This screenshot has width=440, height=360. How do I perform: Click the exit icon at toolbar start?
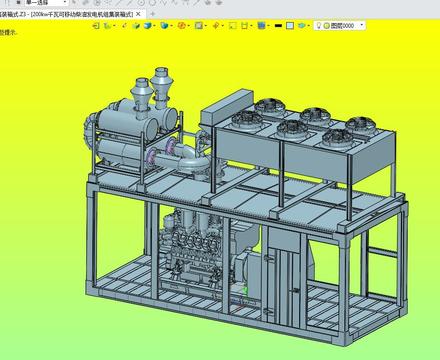pos(96,26)
